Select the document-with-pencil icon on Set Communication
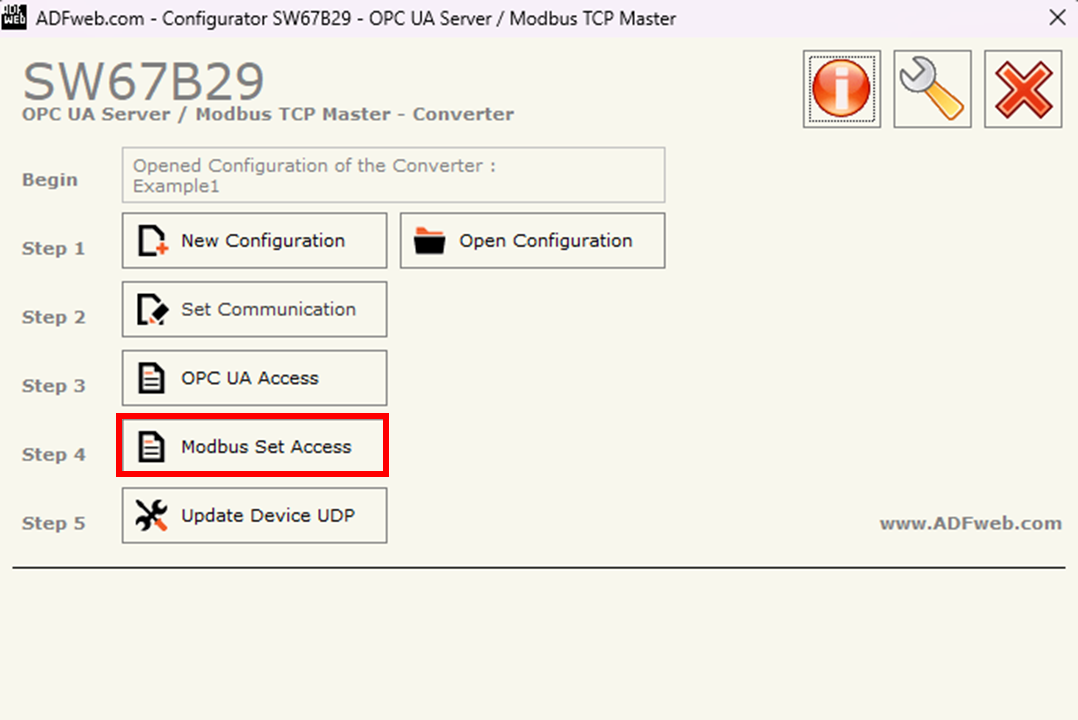Screen dimensions: 1078x720 pyautogui.click(x=152, y=309)
